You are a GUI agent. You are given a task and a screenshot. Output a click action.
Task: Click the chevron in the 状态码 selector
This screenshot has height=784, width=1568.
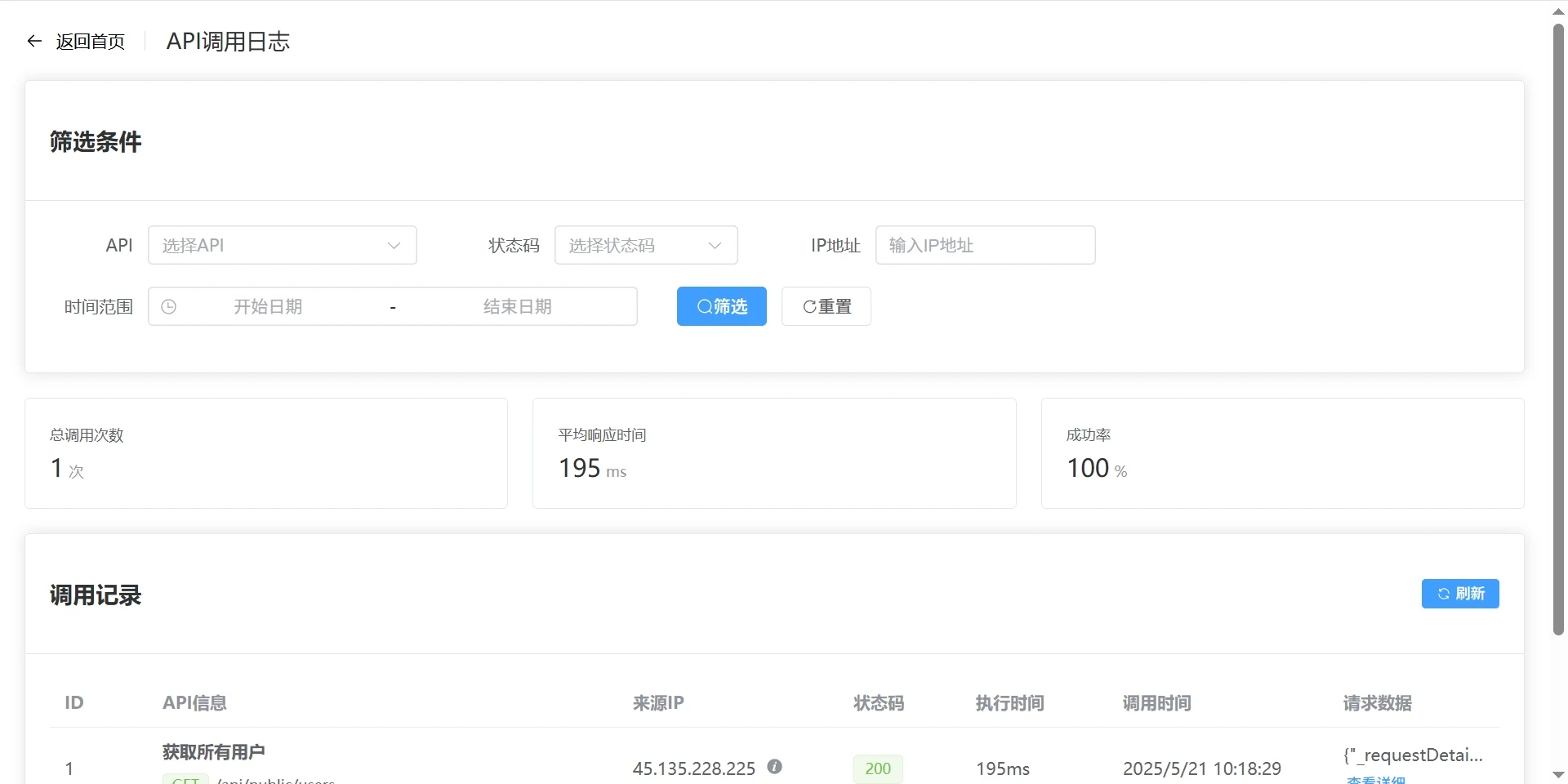715,245
